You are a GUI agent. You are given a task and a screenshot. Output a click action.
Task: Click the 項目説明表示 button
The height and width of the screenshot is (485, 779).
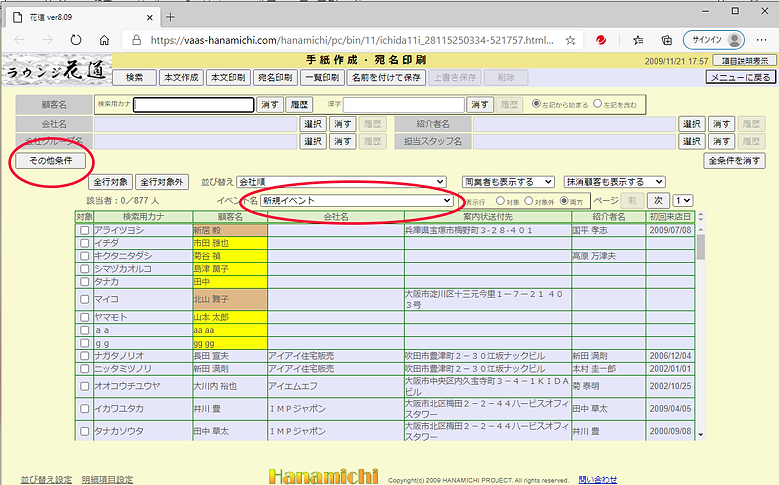745,61
